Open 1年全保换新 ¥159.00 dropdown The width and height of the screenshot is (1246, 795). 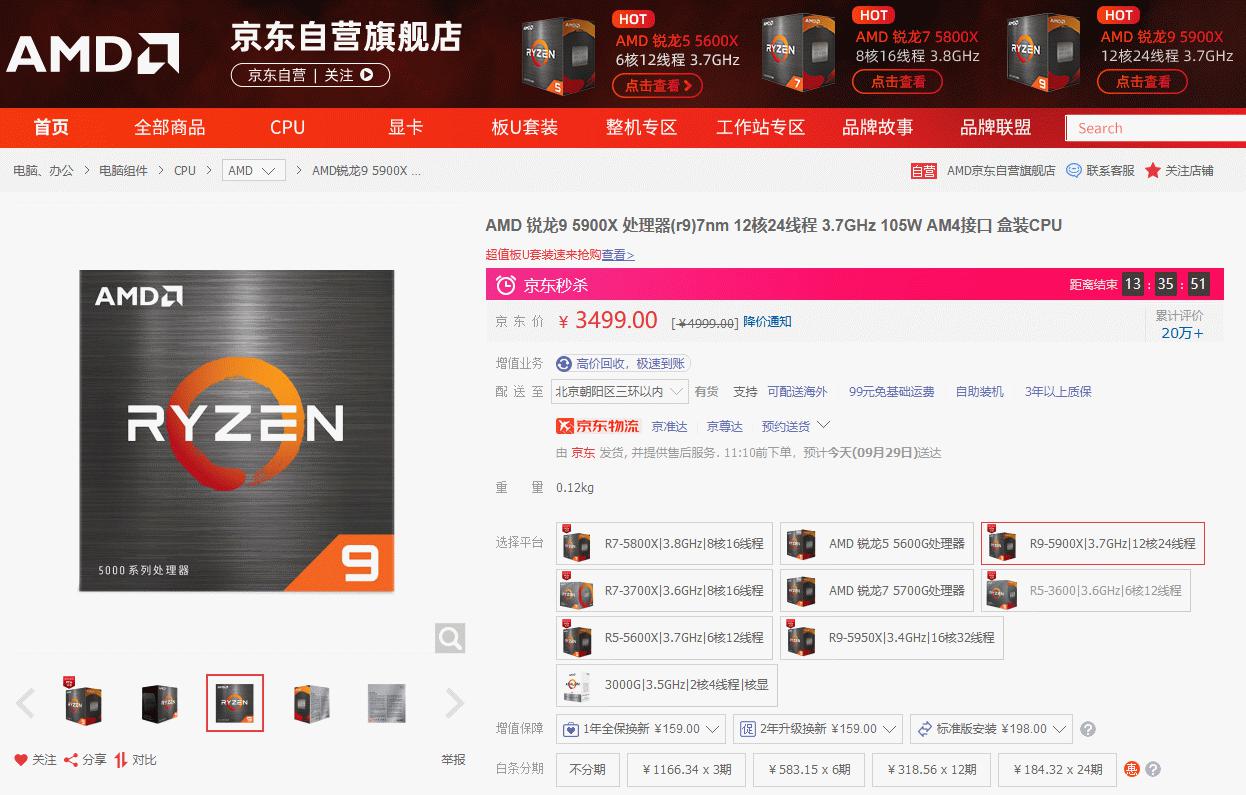point(641,729)
